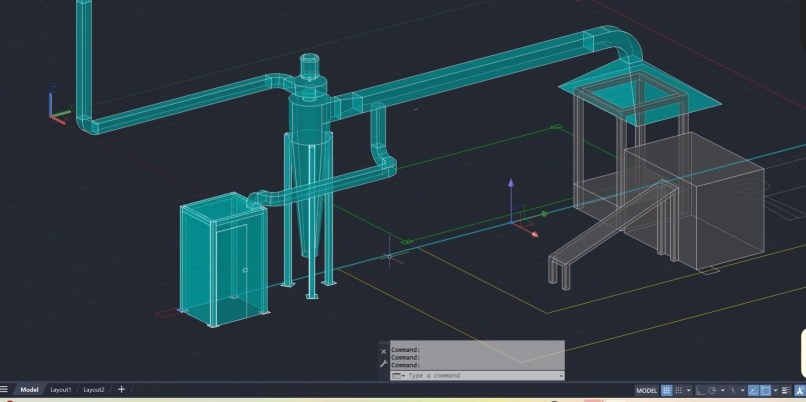The height and width of the screenshot is (402, 806).
Task: Toggle snap mode dotted grid icon
Action: click(x=679, y=390)
